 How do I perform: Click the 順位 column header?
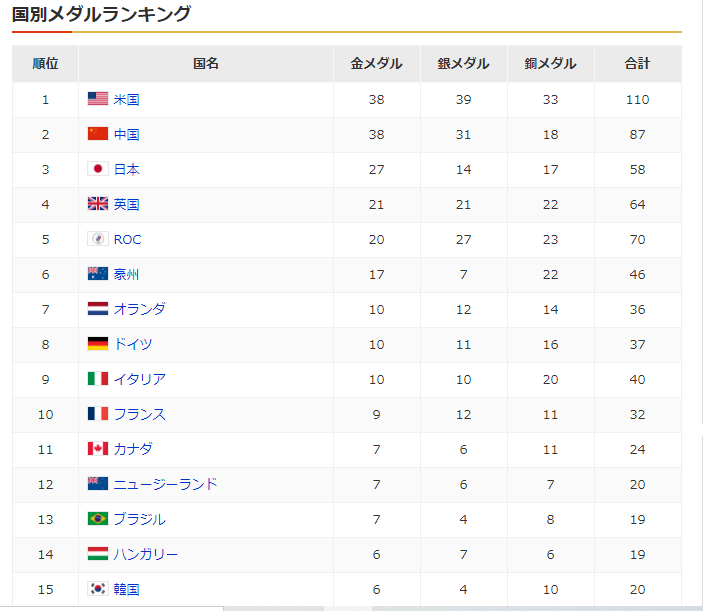point(45,64)
